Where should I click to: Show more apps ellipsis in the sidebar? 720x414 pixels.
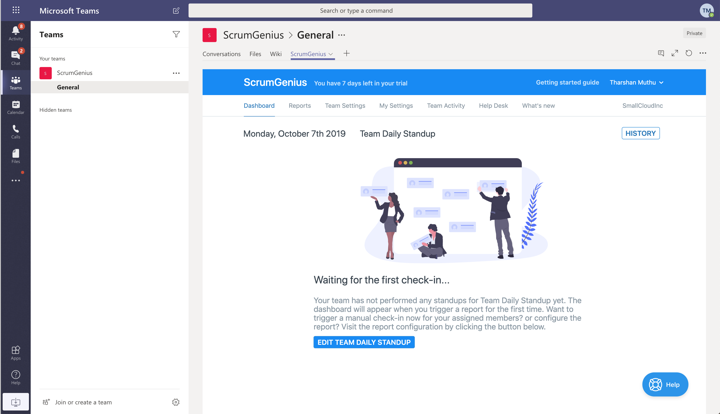coord(16,180)
